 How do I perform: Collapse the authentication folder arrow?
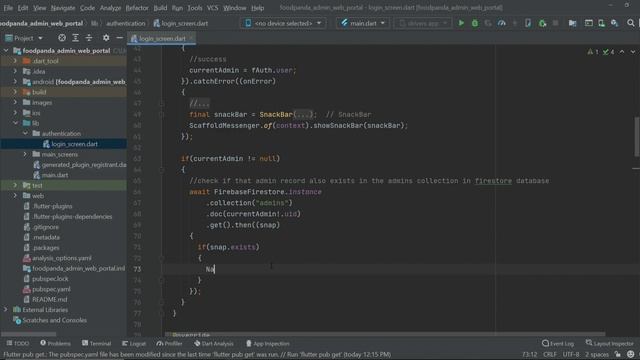(25, 133)
